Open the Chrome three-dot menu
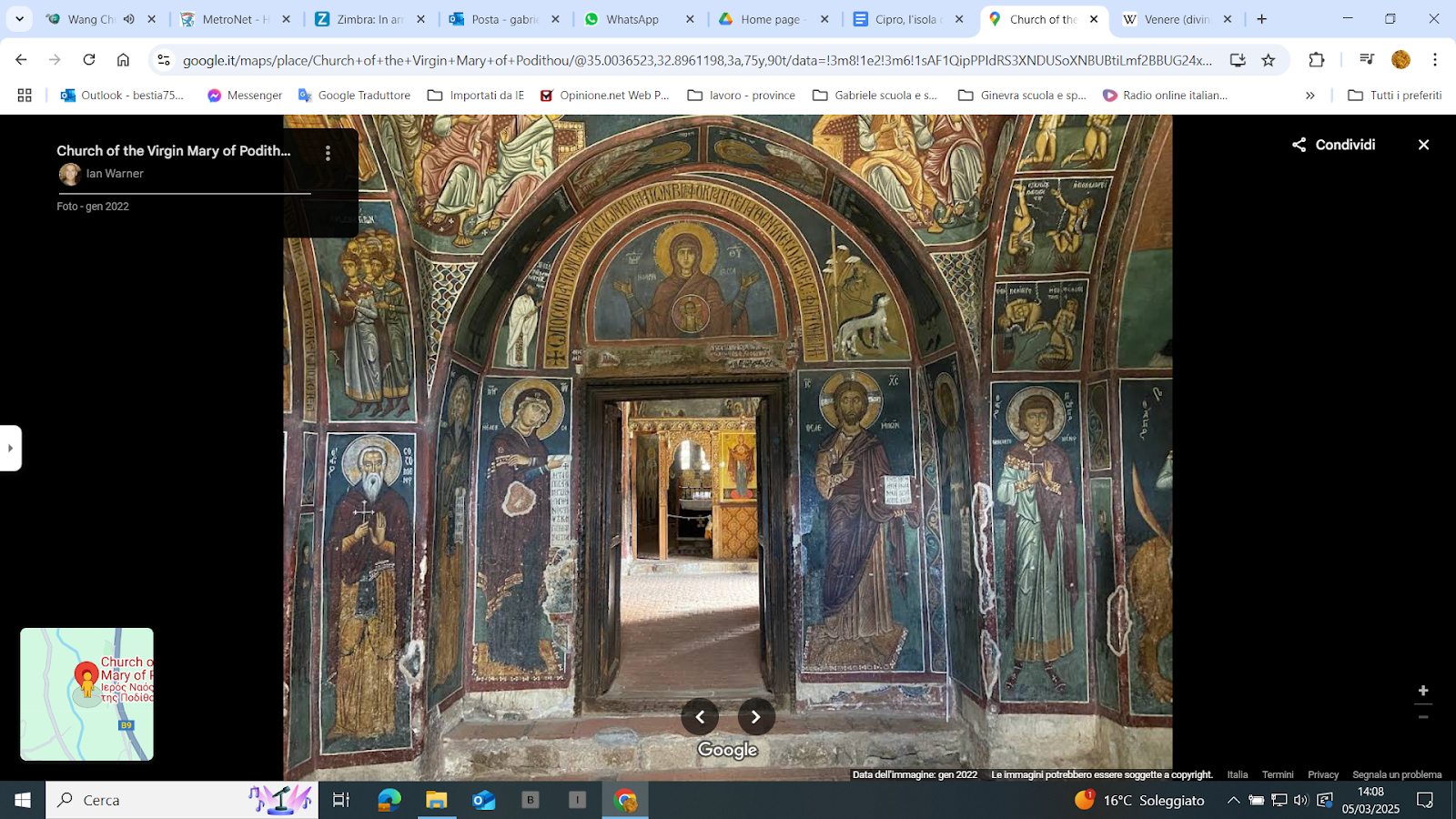Screen dimensions: 1456x819 [1435, 60]
